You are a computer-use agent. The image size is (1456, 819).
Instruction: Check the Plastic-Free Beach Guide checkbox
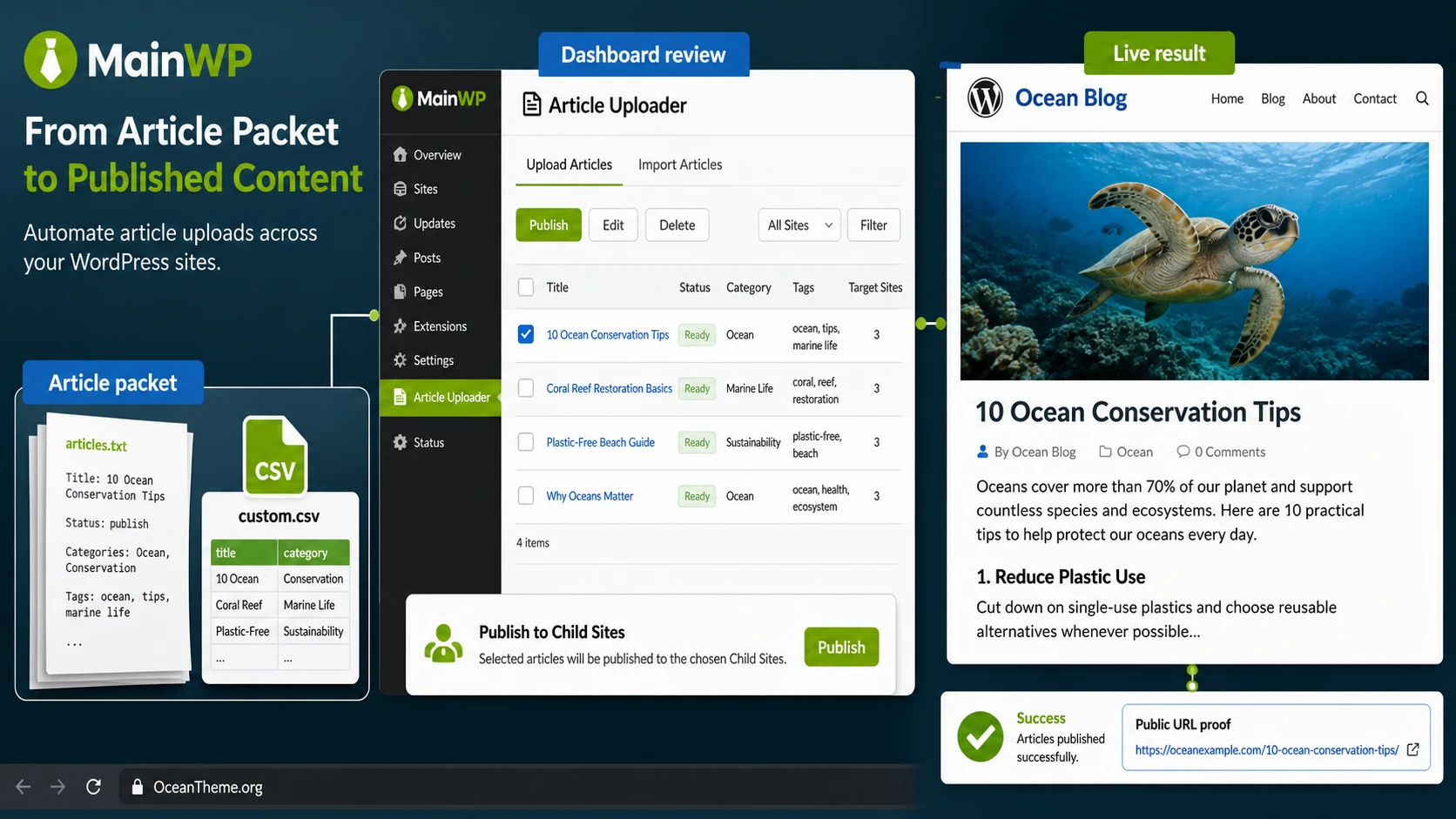526,442
